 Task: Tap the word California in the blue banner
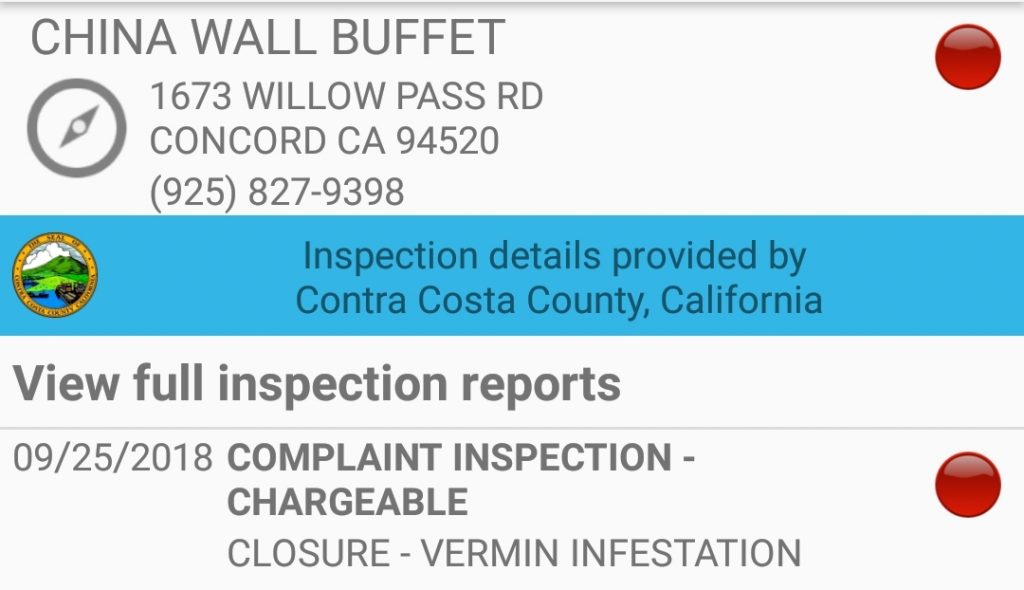(741, 301)
